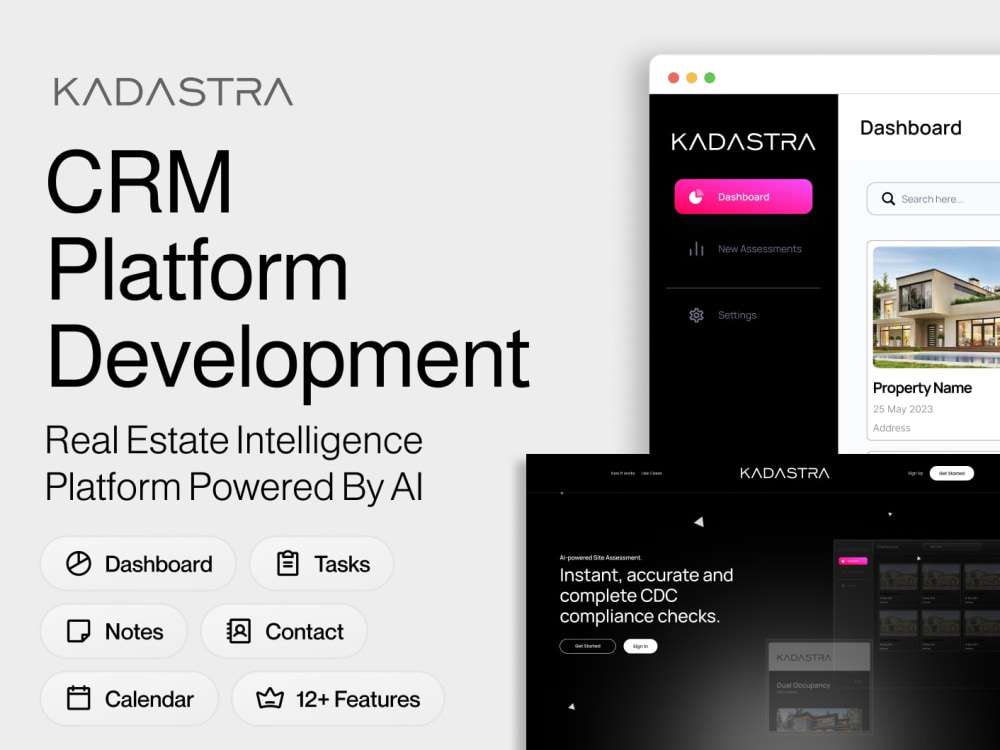Click Sign Up link in landing page header
The height and width of the screenshot is (750, 1000).
tap(915, 473)
